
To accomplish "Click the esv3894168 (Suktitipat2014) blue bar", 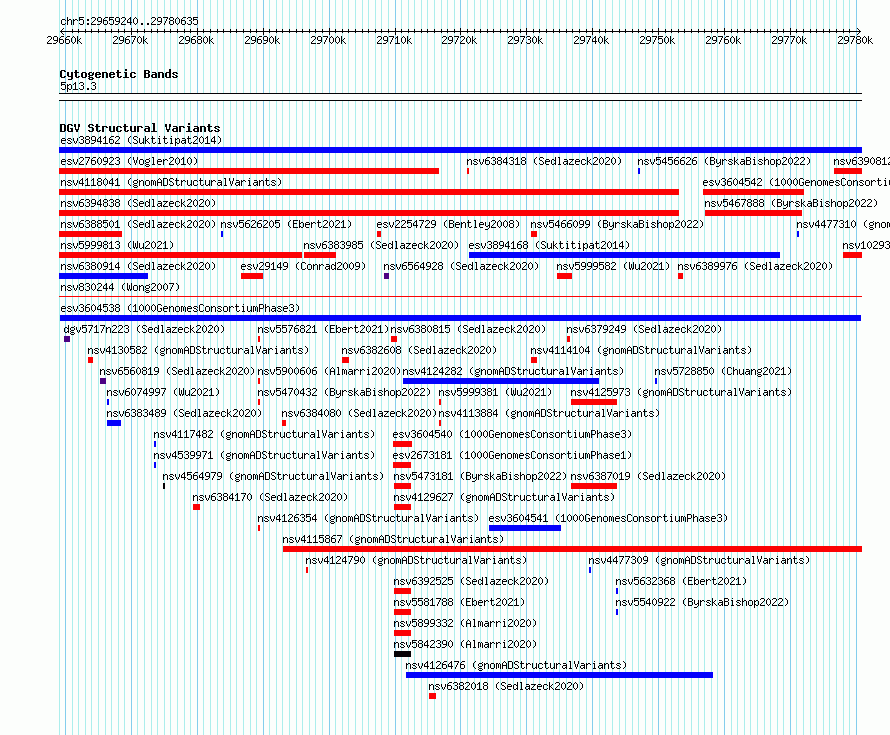I will 624,255.
